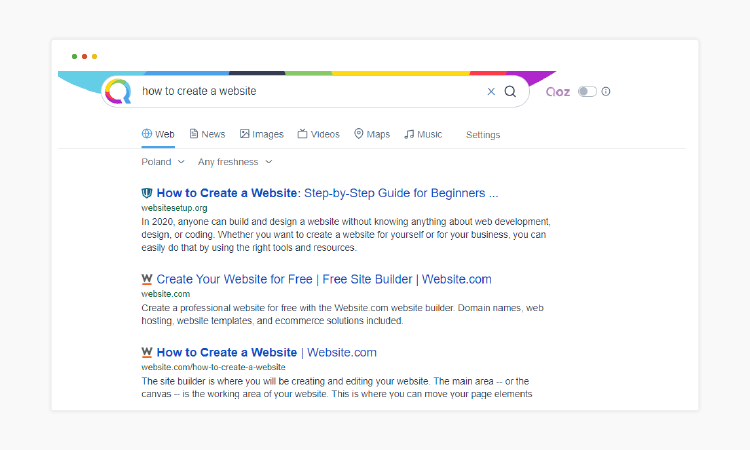Screen dimensions: 750x450
Task: Click the note icon on Music tab
Action: (409, 134)
